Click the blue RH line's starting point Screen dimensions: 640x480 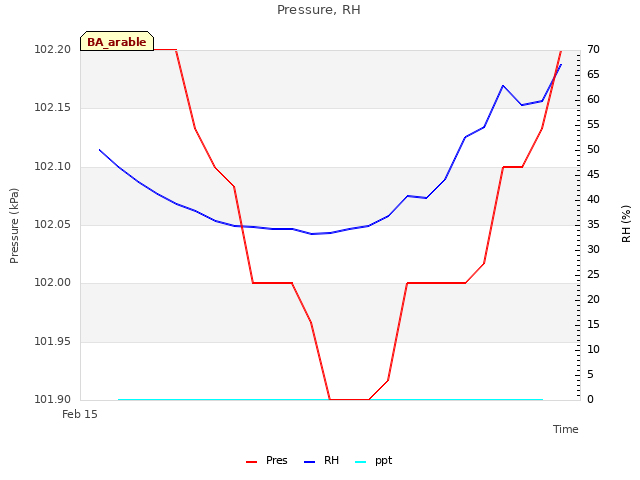[x=100, y=150]
